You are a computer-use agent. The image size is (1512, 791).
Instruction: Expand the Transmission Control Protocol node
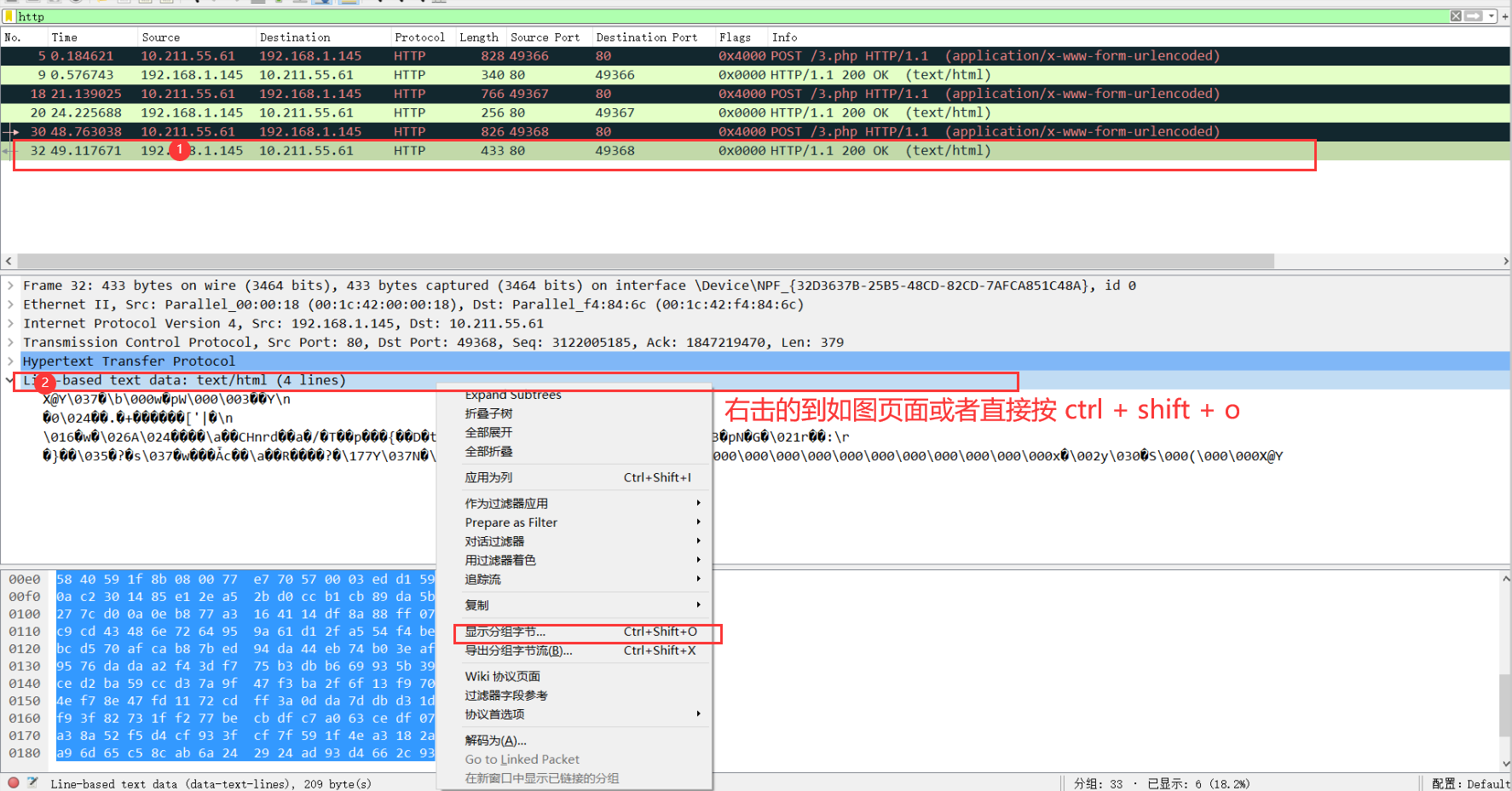click(x=10, y=342)
